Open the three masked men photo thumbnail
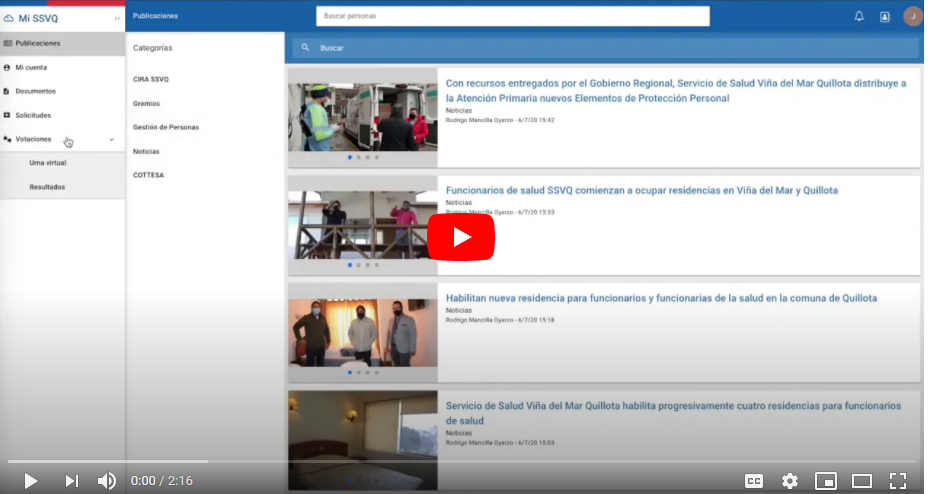 pos(363,332)
